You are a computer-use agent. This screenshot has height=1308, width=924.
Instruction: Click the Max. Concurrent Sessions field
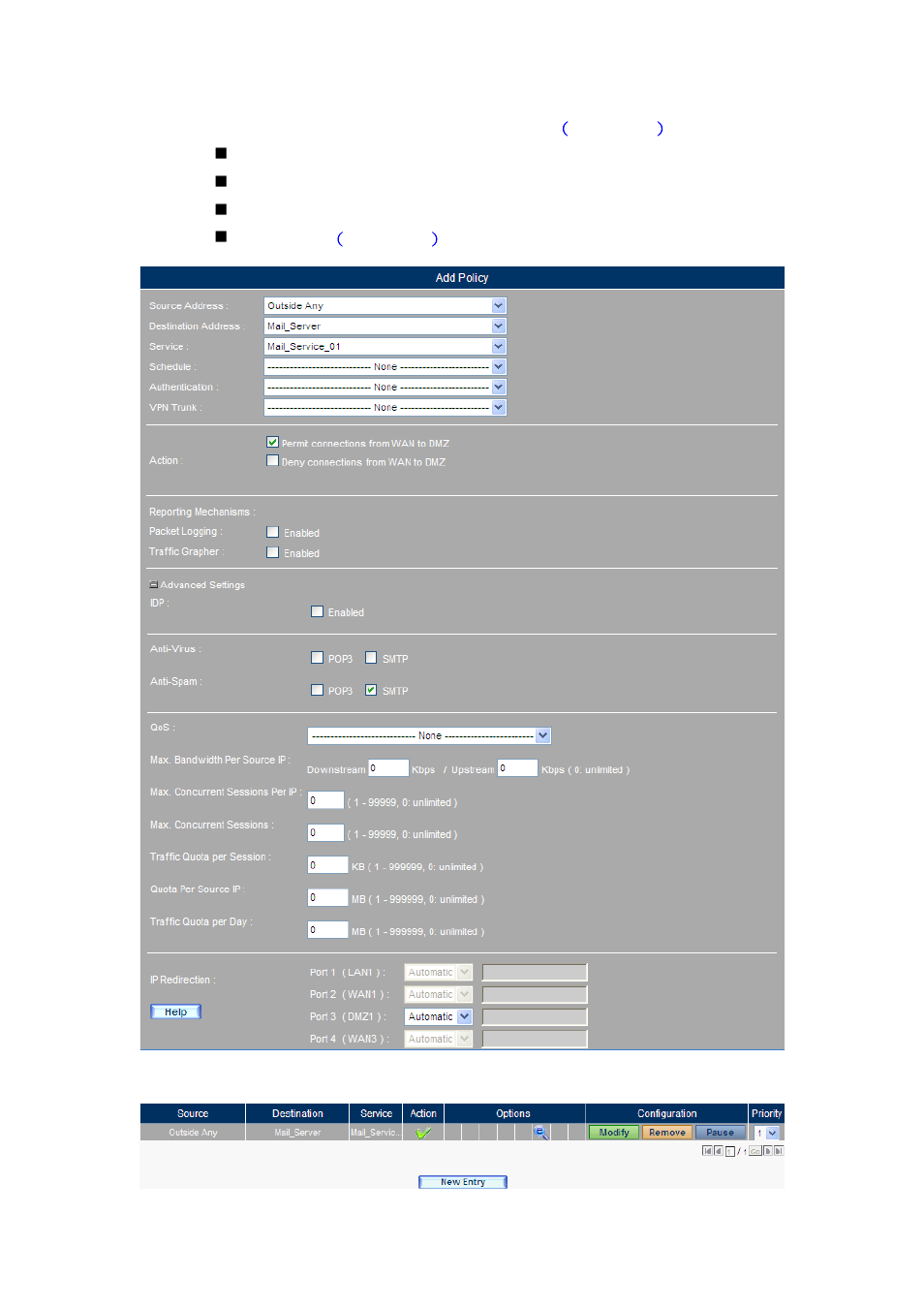coord(325,833)
